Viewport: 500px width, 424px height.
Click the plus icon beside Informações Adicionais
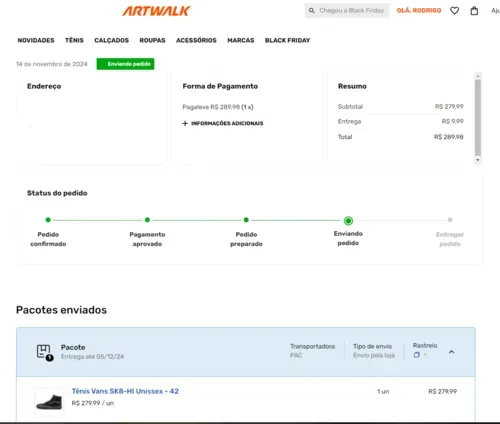185,123
